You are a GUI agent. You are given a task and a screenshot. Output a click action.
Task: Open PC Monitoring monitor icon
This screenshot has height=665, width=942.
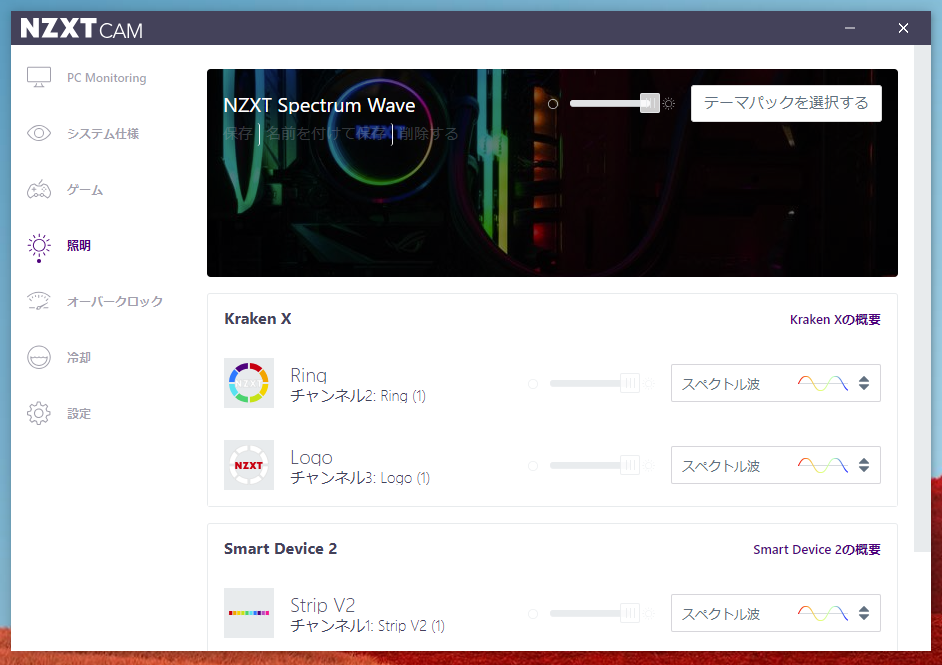pyautogui.click(x=39, y=77)
